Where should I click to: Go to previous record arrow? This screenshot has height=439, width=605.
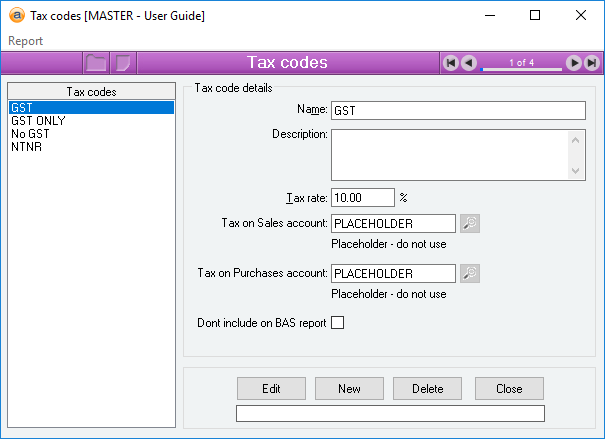[x=469, y=63]
